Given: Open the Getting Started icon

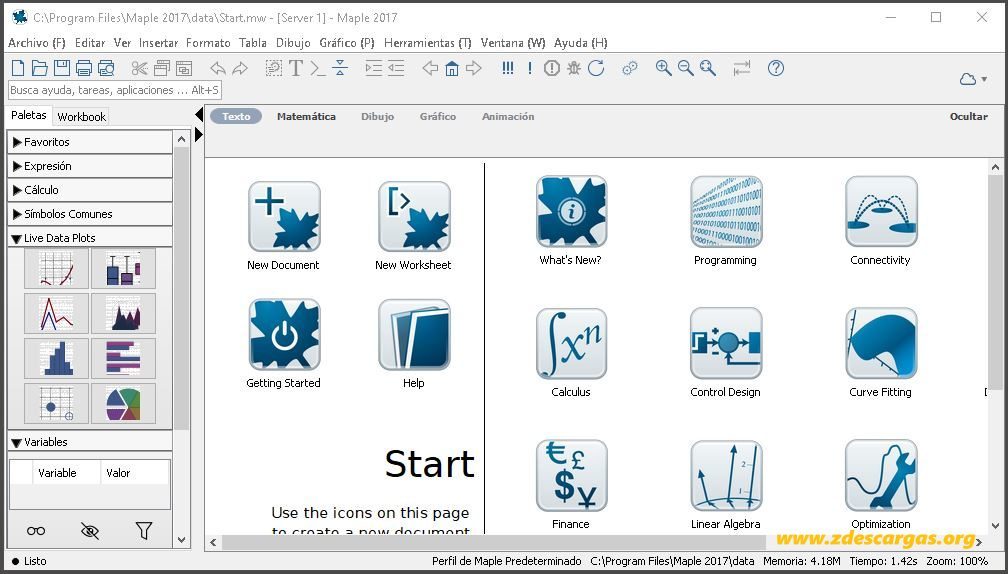Looking at the screenshot, I should pyautogui.click(x=284, y=334).
